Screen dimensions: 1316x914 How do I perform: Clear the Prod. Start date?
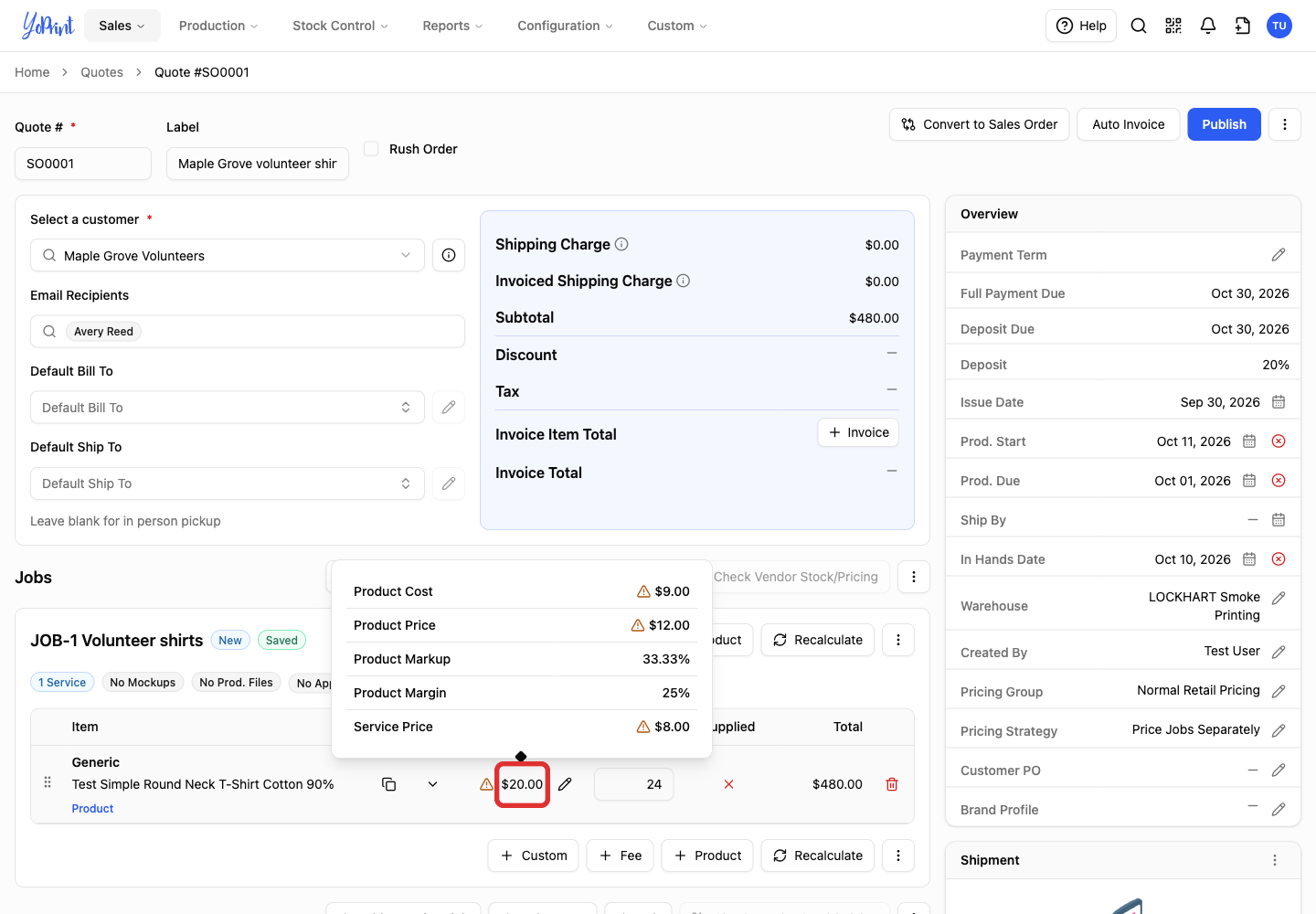(x=1279, y=441)
